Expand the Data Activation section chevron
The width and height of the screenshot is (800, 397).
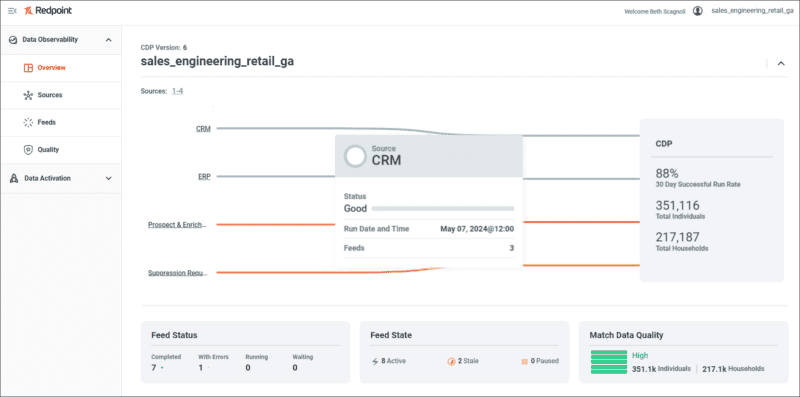coord(108,179)
